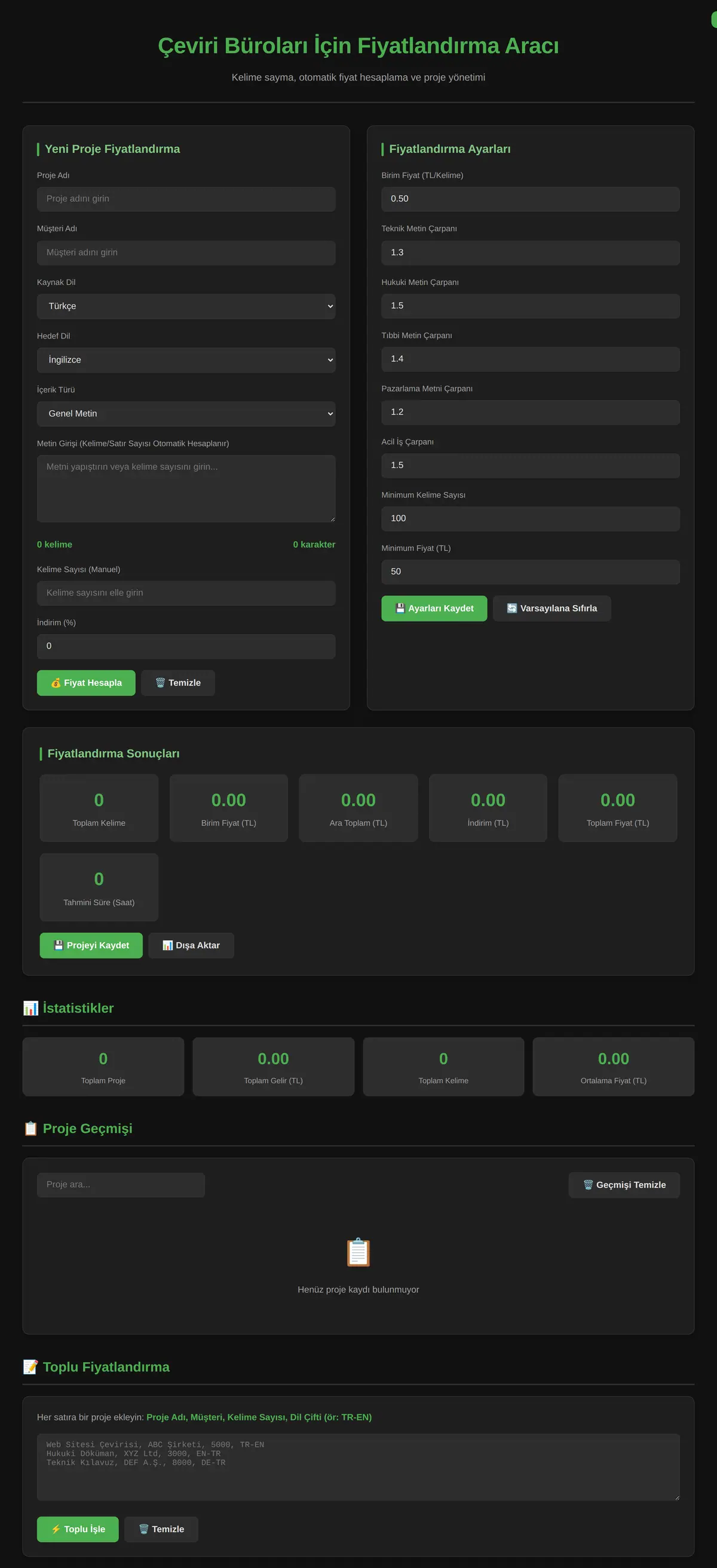Open the Kaynak Dil dropdown
This screenshot has height=1568, width=717.
coord(186,306)
